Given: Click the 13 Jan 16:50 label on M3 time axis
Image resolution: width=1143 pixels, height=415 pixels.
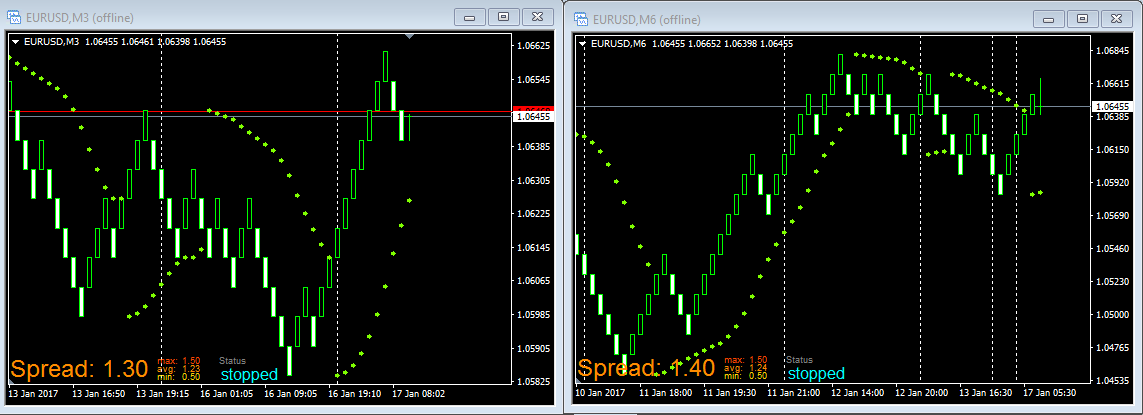Looking at the screenshot, I should [97, 394].
